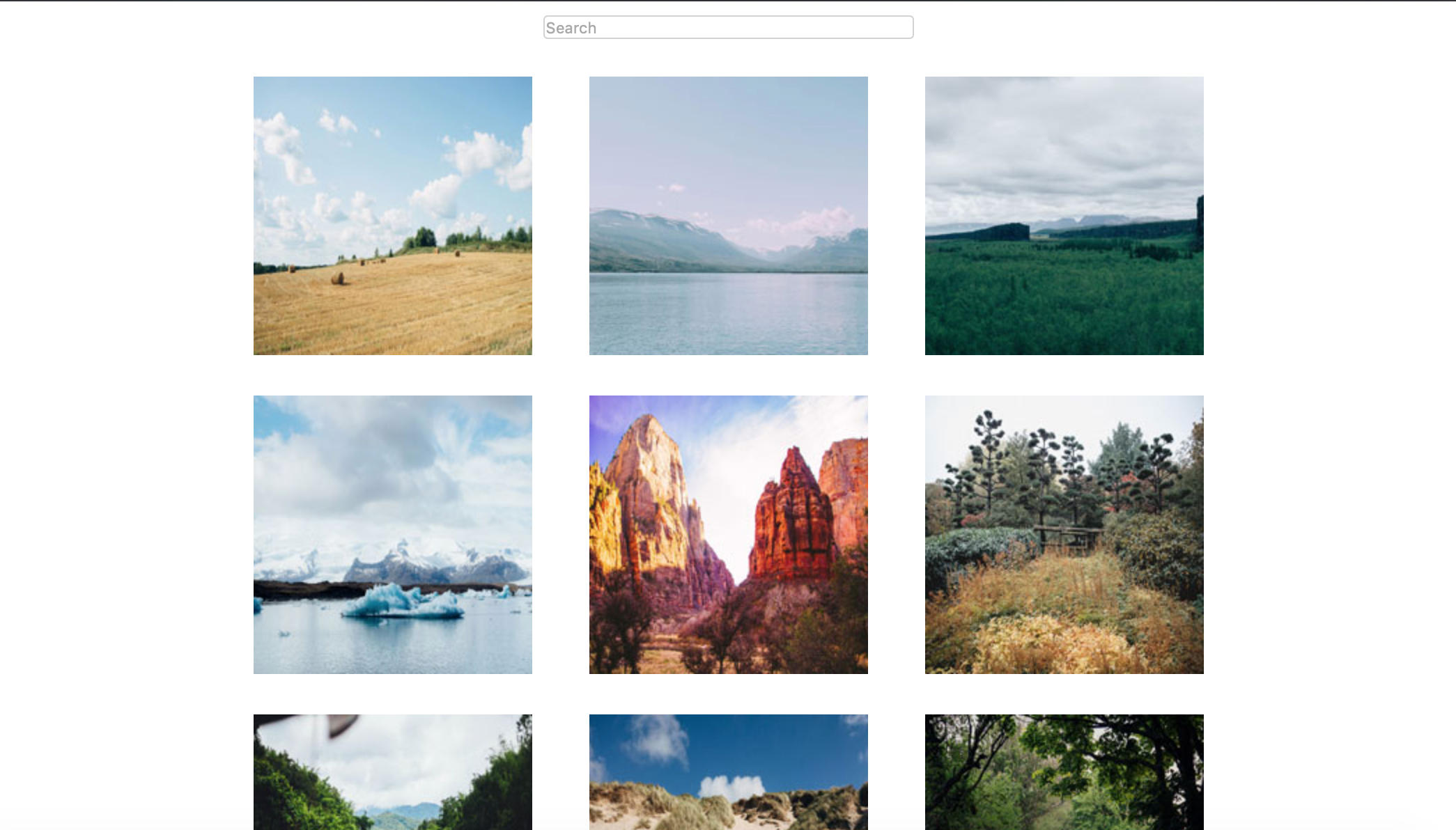Click the Search input field
Image resolution: width=1456 pixels, height=830 pixels.
(728, 28)
